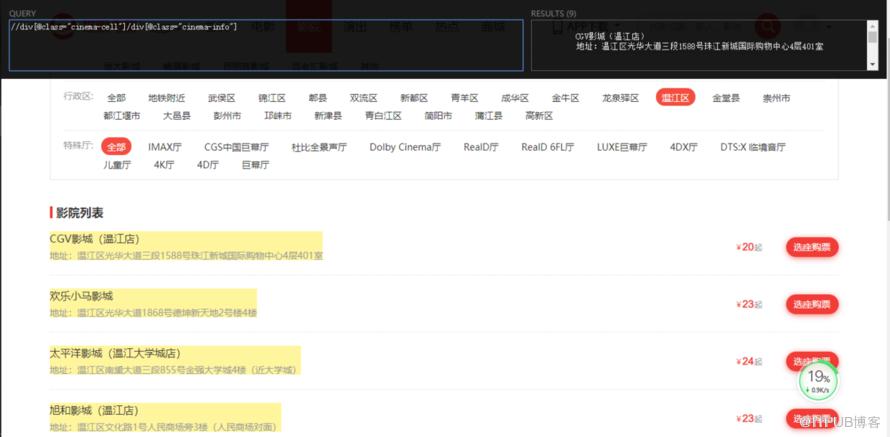The height and width of the screenshot is (437, 890).
Task: Click the highlighted 温江区 district tag
Action: pyautogui.click(x=675, y=98)
